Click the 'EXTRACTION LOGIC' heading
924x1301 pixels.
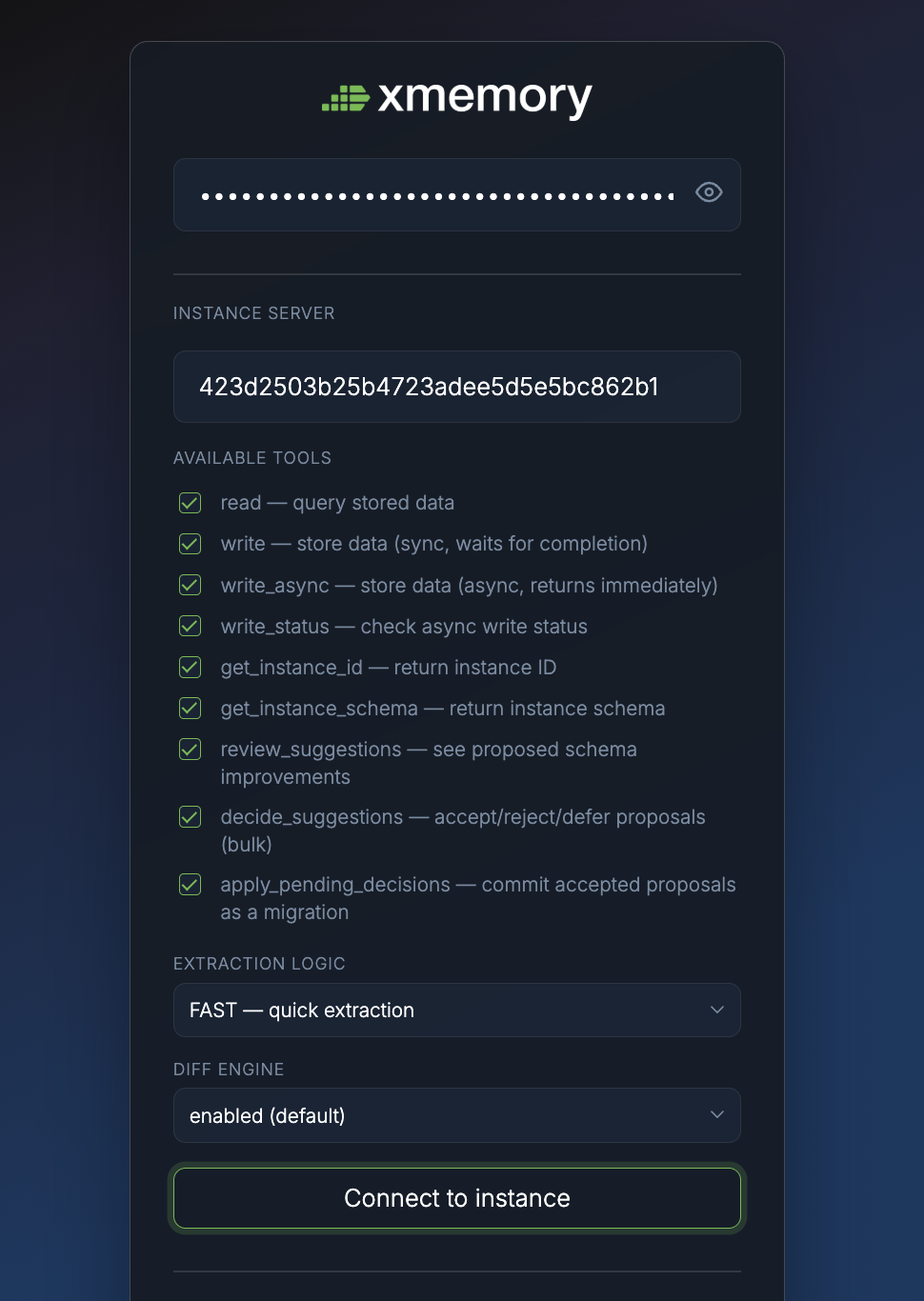pos(259,964)
